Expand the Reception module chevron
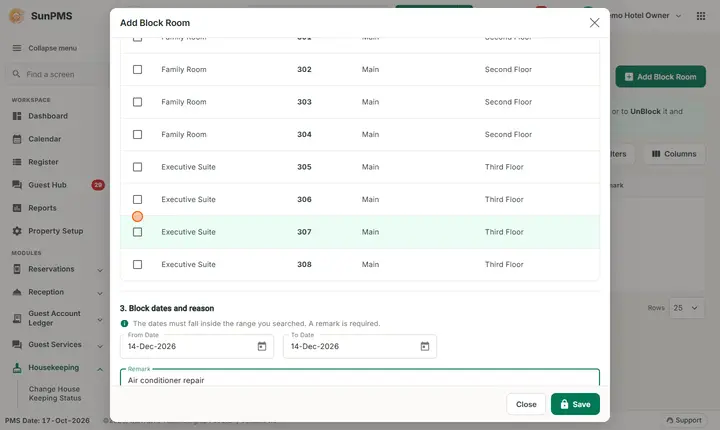Viewport: 720px width, 430px height. coord(100,293)
